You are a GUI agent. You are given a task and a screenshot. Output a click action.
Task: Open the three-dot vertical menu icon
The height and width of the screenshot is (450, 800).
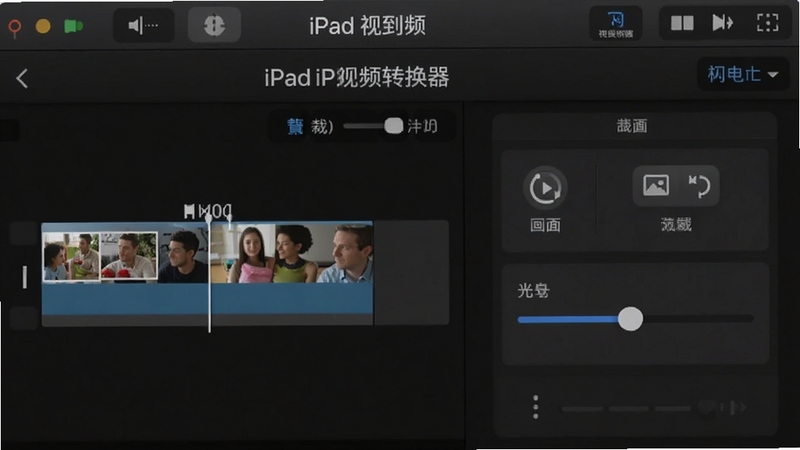click(535, 407)
